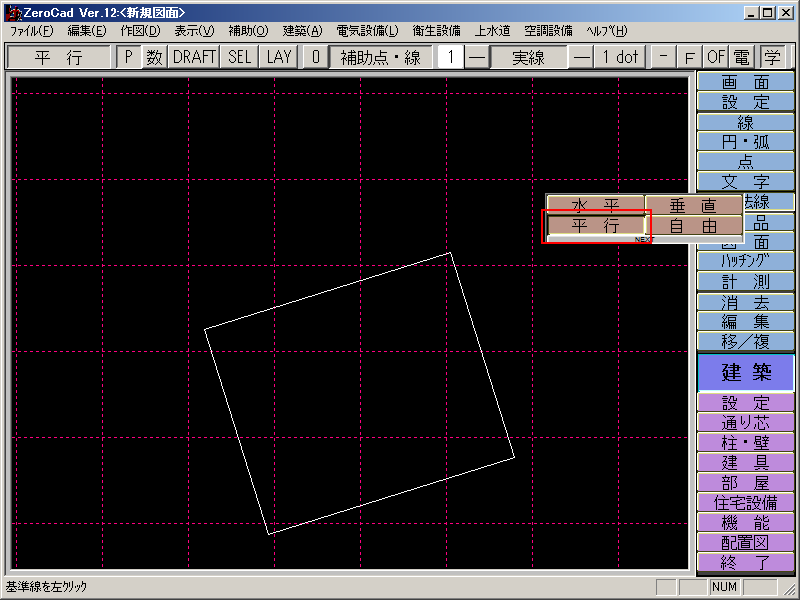Select 画面 in the side panel

(745, 82)
